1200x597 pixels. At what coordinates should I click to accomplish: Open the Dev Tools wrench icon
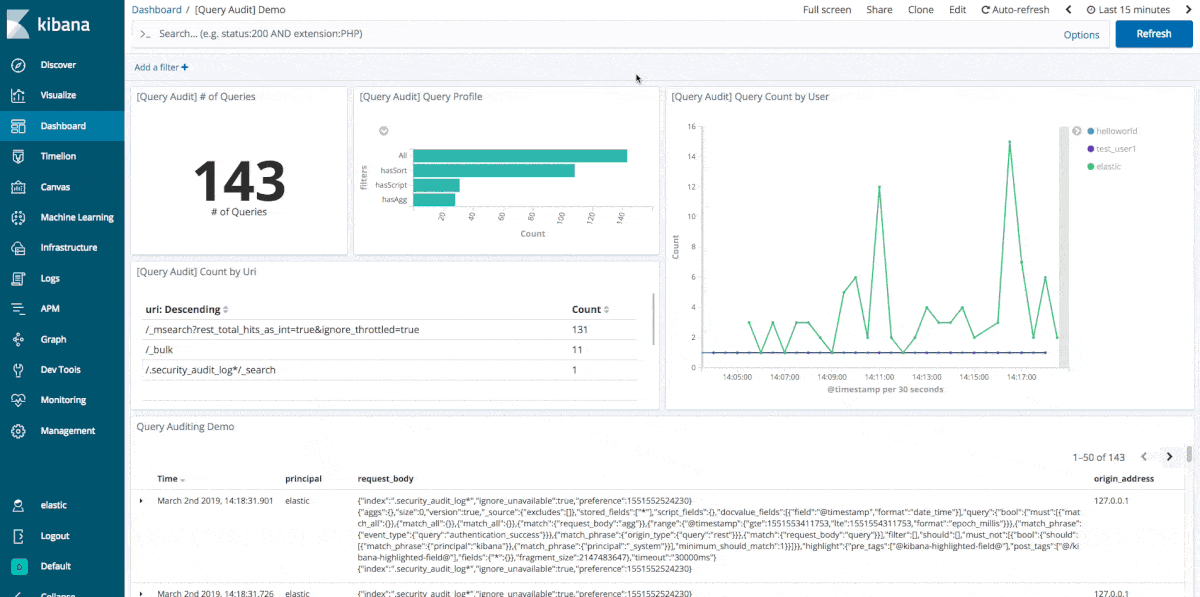[x=18, y=370]
